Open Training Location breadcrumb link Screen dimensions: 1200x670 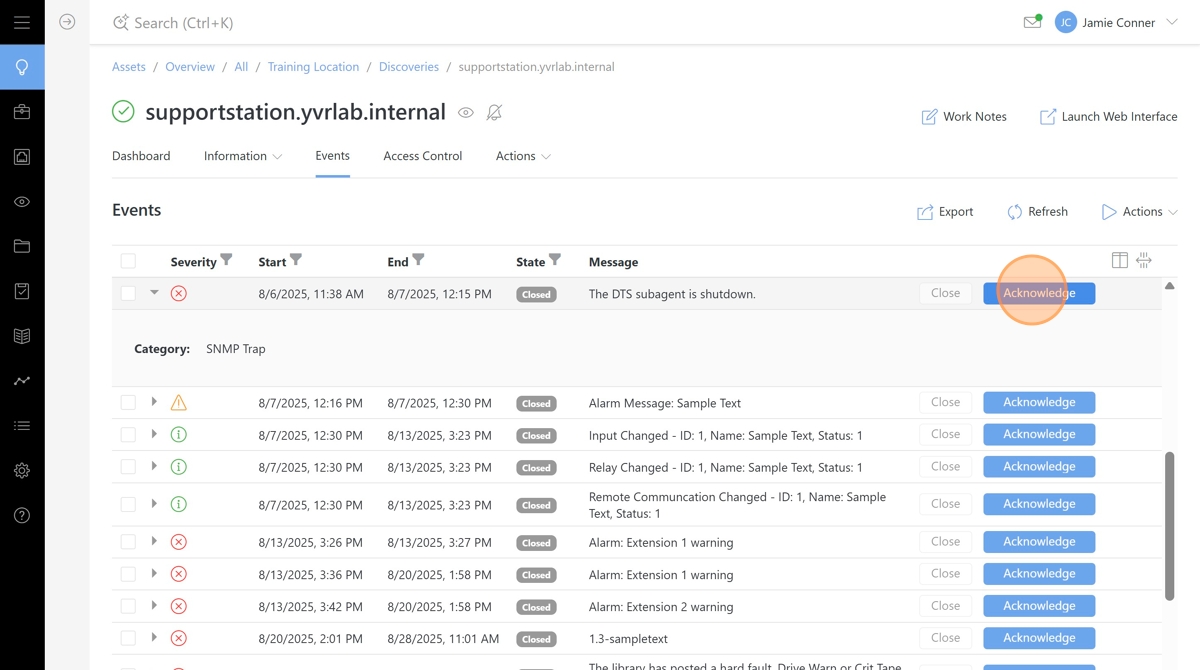click(313, 67)
